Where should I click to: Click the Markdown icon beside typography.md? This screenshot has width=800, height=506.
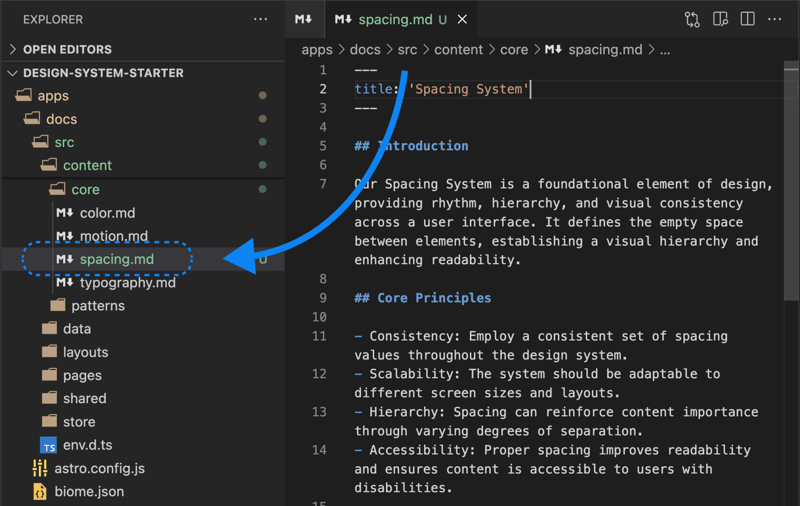pyautogui.click(x=65, y=283)
